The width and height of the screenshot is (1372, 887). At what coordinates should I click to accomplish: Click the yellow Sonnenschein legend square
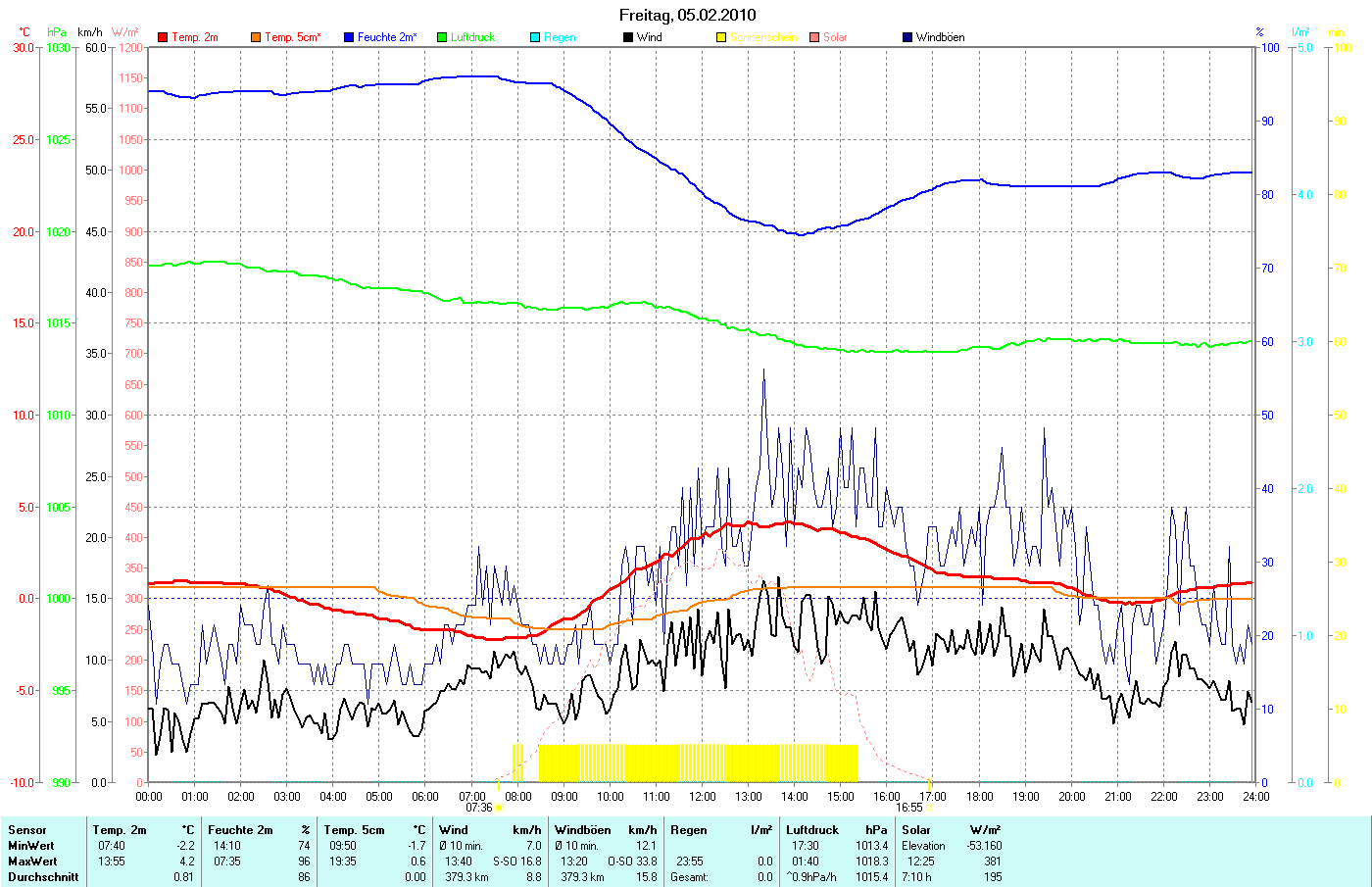(721, 37)
